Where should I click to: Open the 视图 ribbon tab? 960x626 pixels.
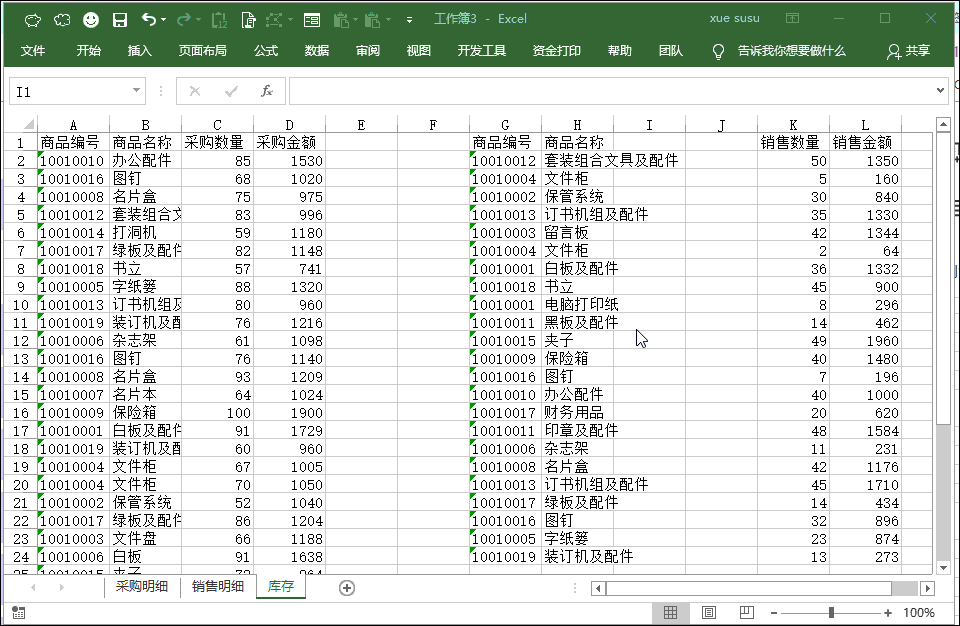(418, 51)
